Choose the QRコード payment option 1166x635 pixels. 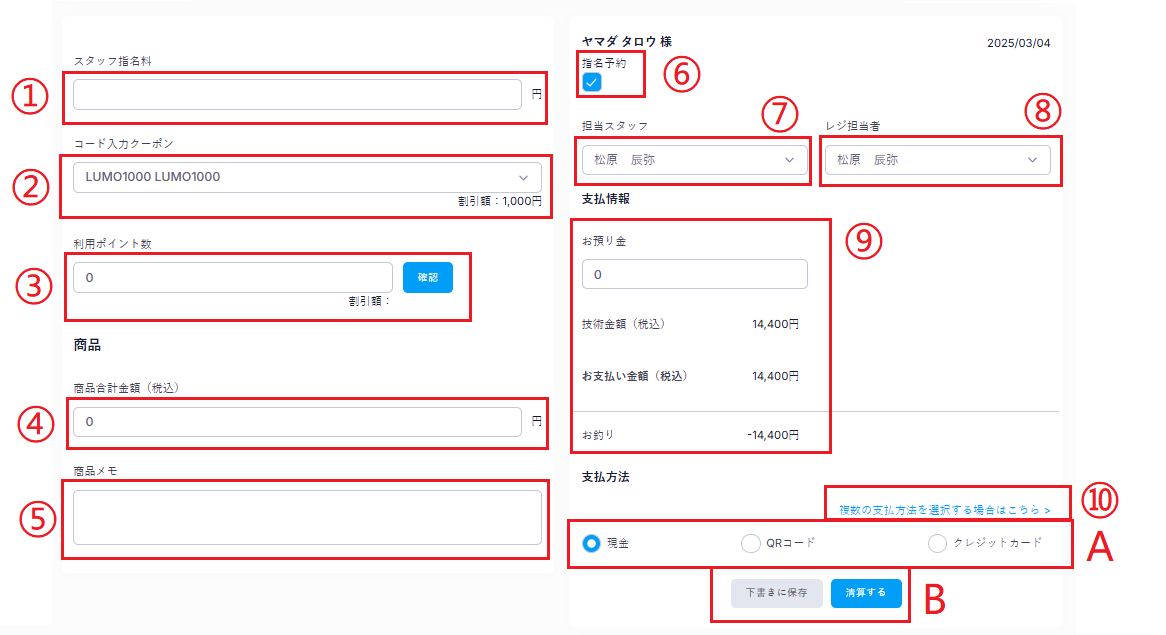coord(750,543)
